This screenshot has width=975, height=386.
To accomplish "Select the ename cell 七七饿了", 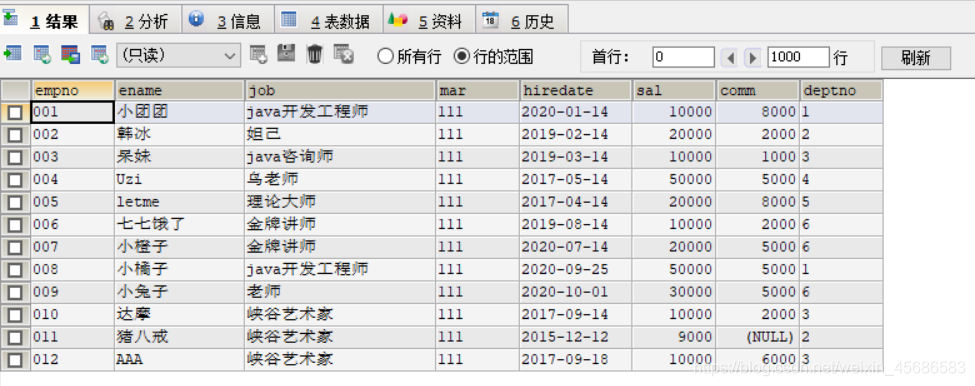I will click(180, 224).
